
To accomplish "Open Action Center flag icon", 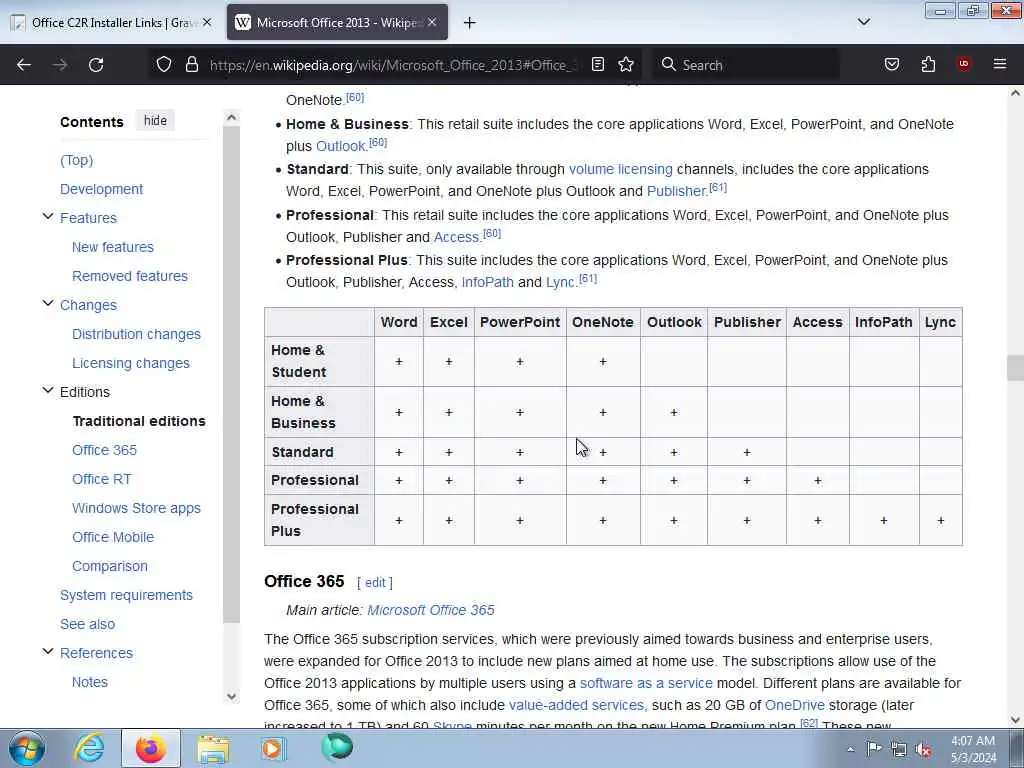I will (x=874, y=749).
